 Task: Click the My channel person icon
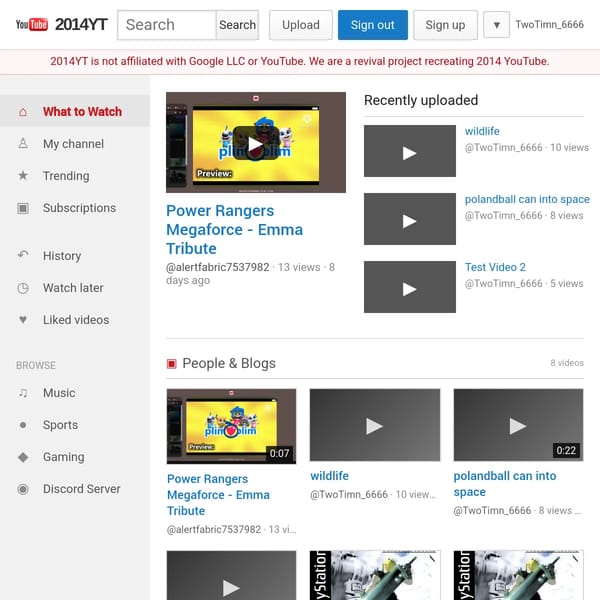(x=23, y=143)
